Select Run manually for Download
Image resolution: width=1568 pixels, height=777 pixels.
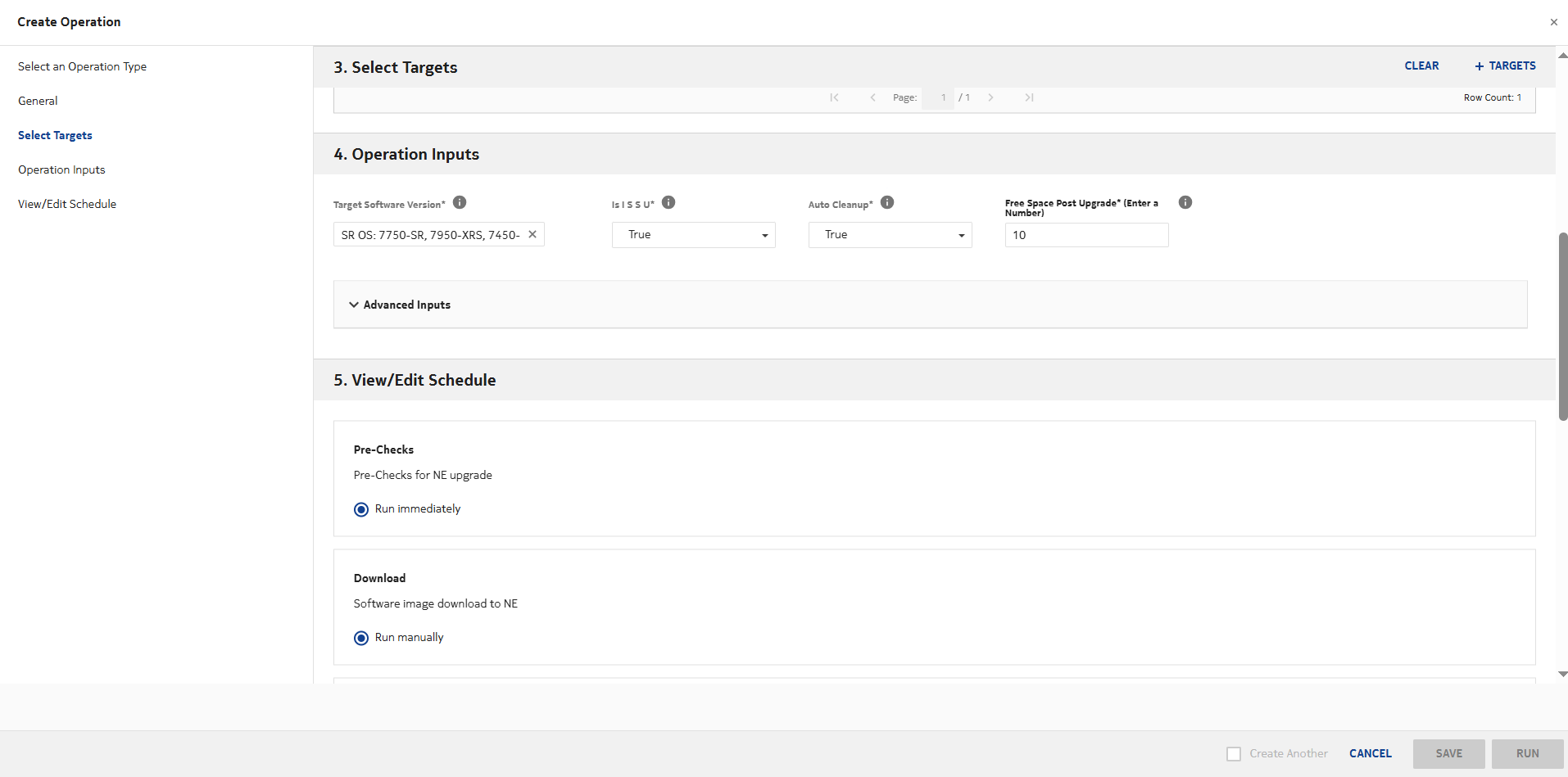click(x=361, y=638)
